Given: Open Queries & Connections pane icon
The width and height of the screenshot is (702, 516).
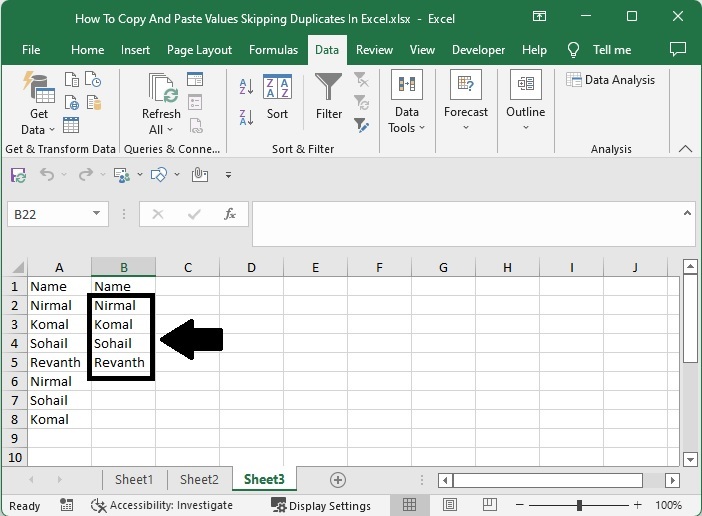Looking at the screenshot, I should (x=195, y=79).
